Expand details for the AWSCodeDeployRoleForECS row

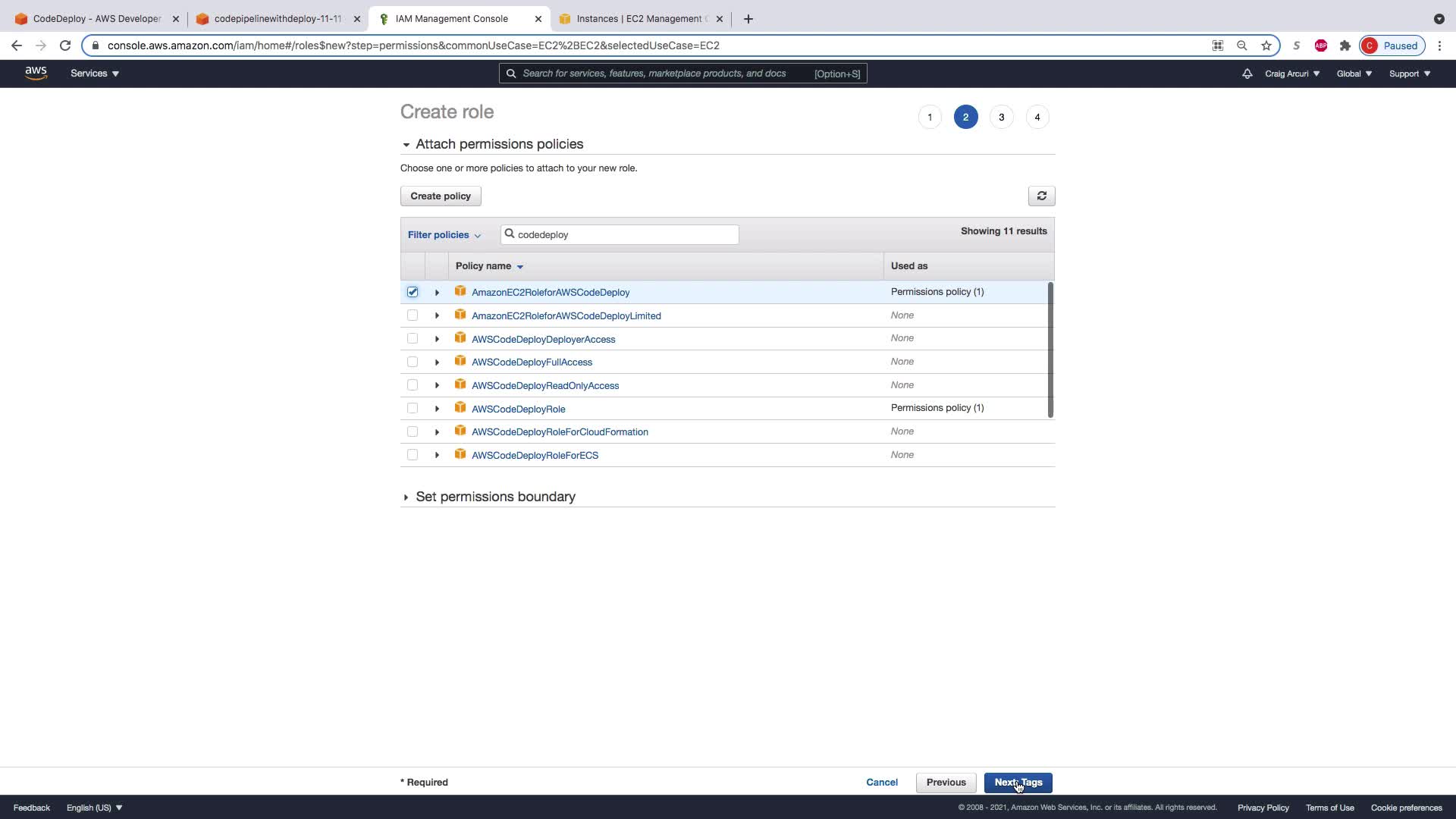pyautogui.click(x=437, y=455)
